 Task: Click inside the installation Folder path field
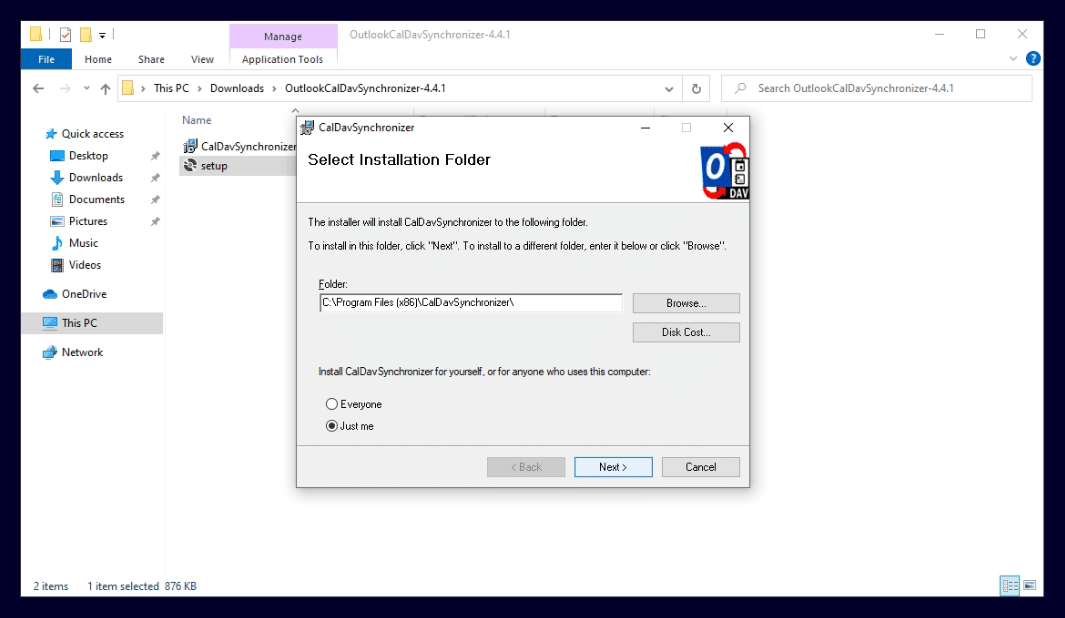click(470, 302)
